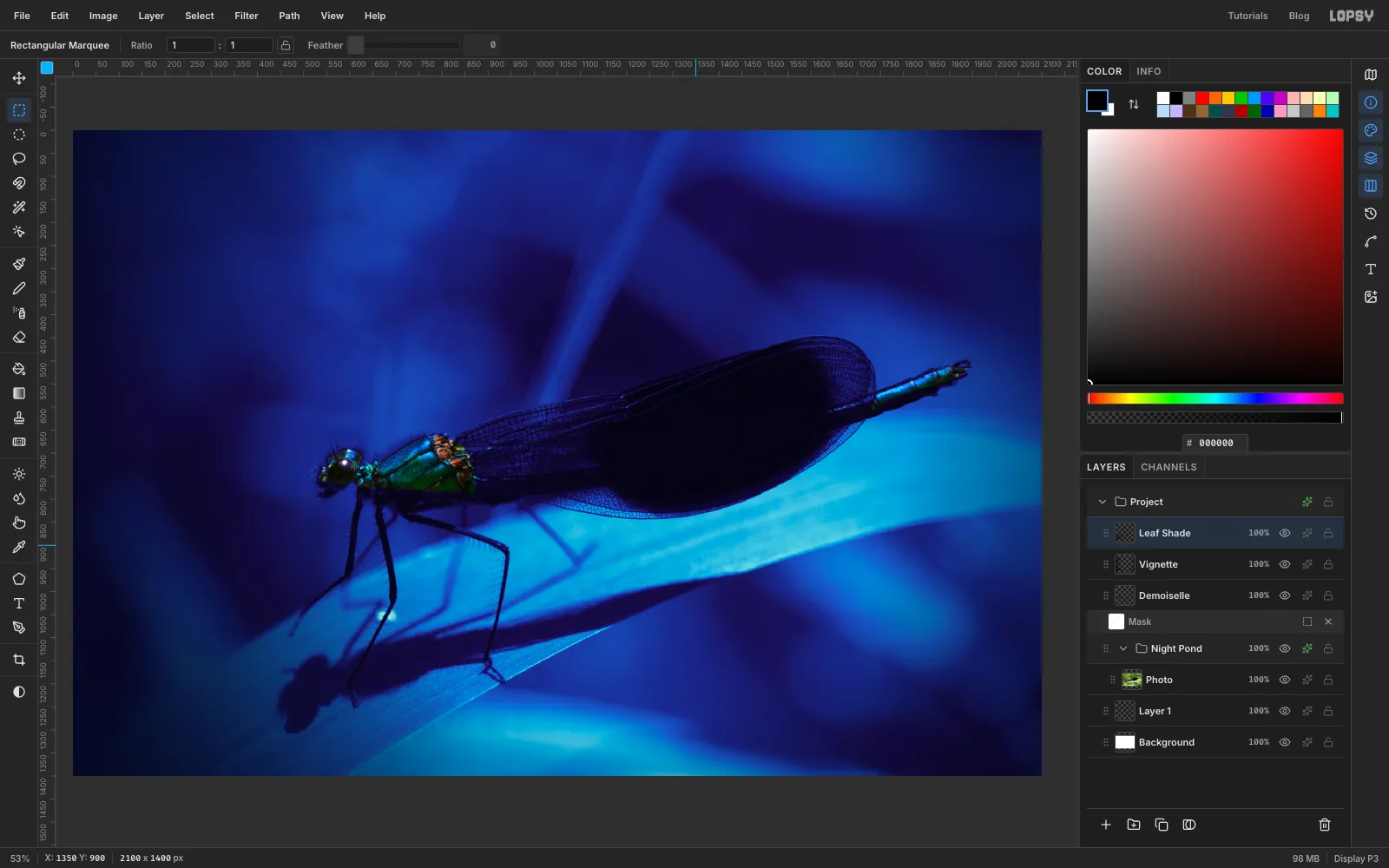Pick the Lasso tool
Screen dimensions: 1389x868
pyautogui.click(x=19, y=159)
